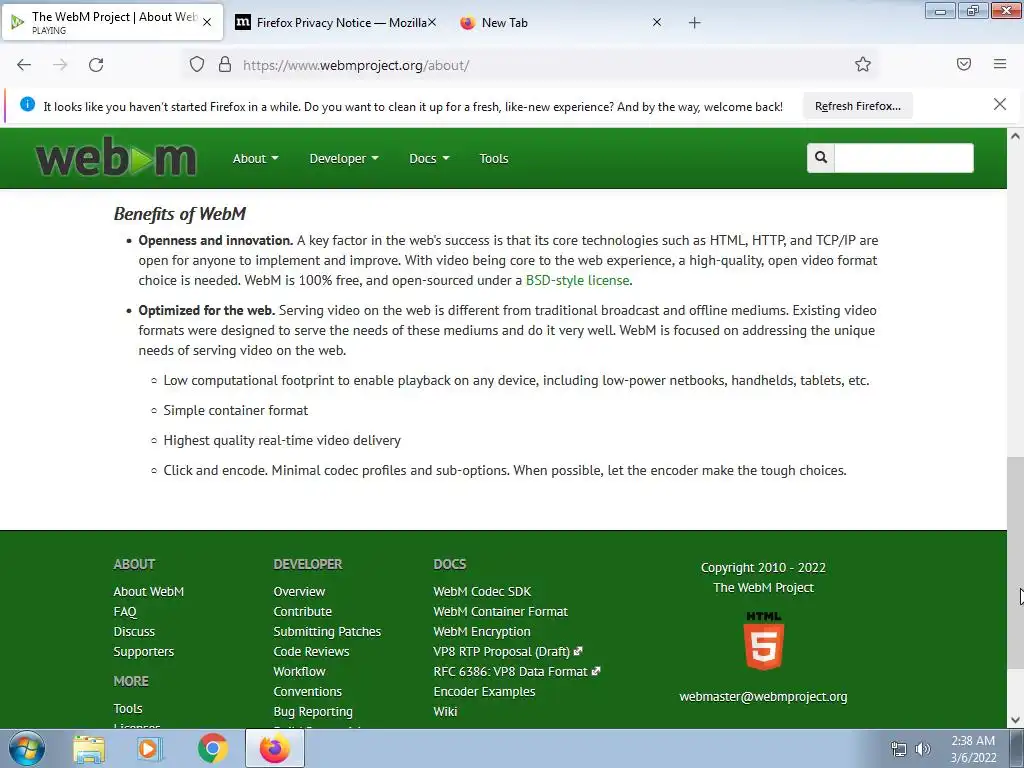Open the Windows Start menu orb
1024x768 pixels.
[x=27, y=748]
